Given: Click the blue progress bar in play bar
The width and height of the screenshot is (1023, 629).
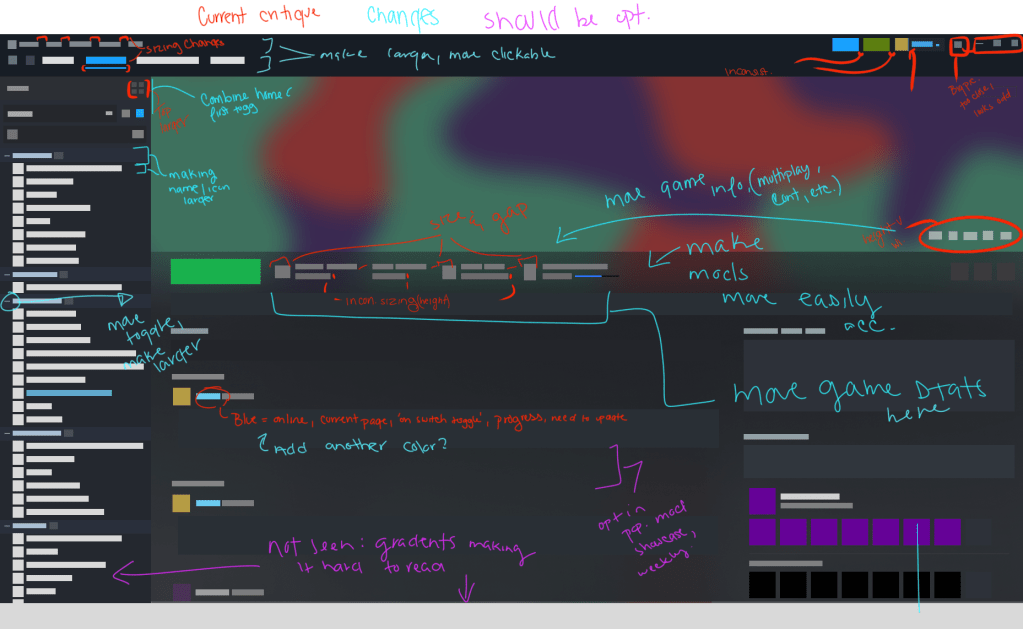Looking at the screenshot, I should tap(588, 276).
